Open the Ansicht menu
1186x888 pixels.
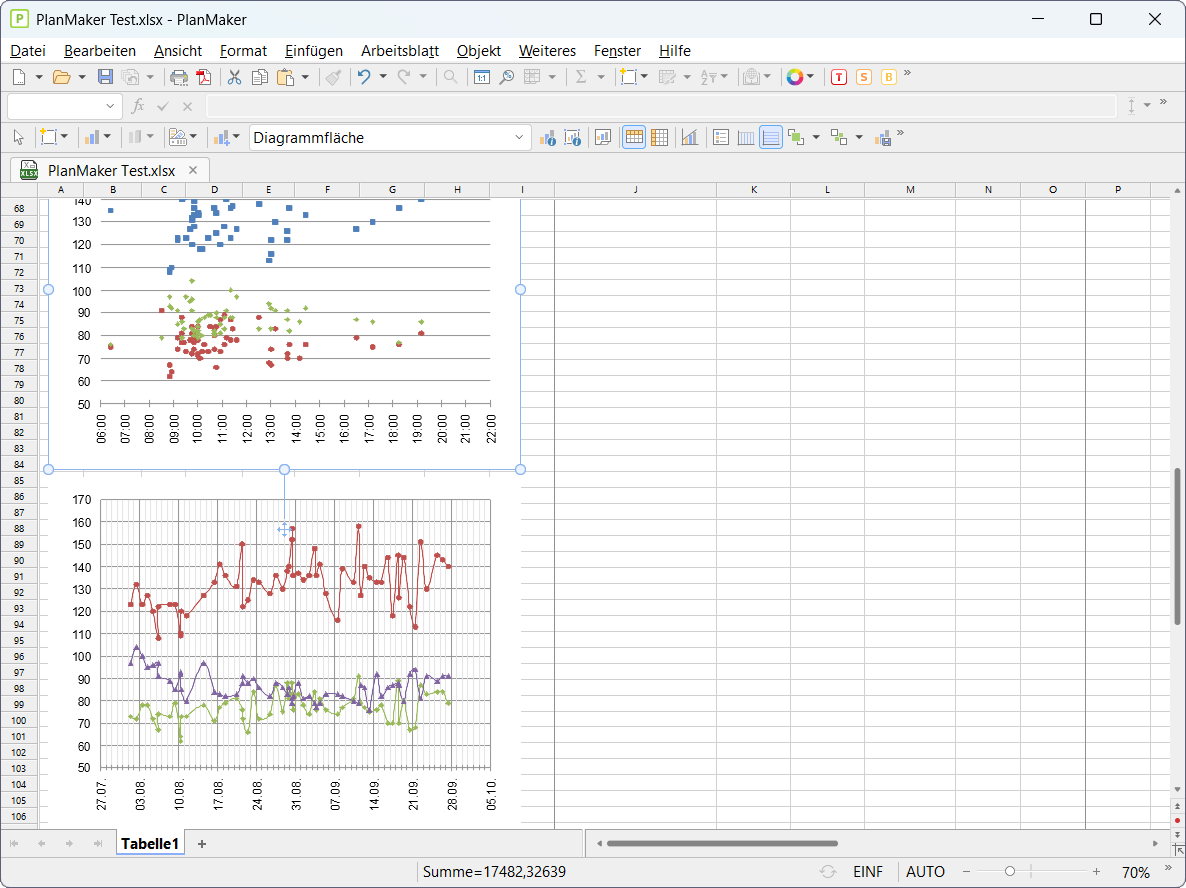click(x=178, y=51)
